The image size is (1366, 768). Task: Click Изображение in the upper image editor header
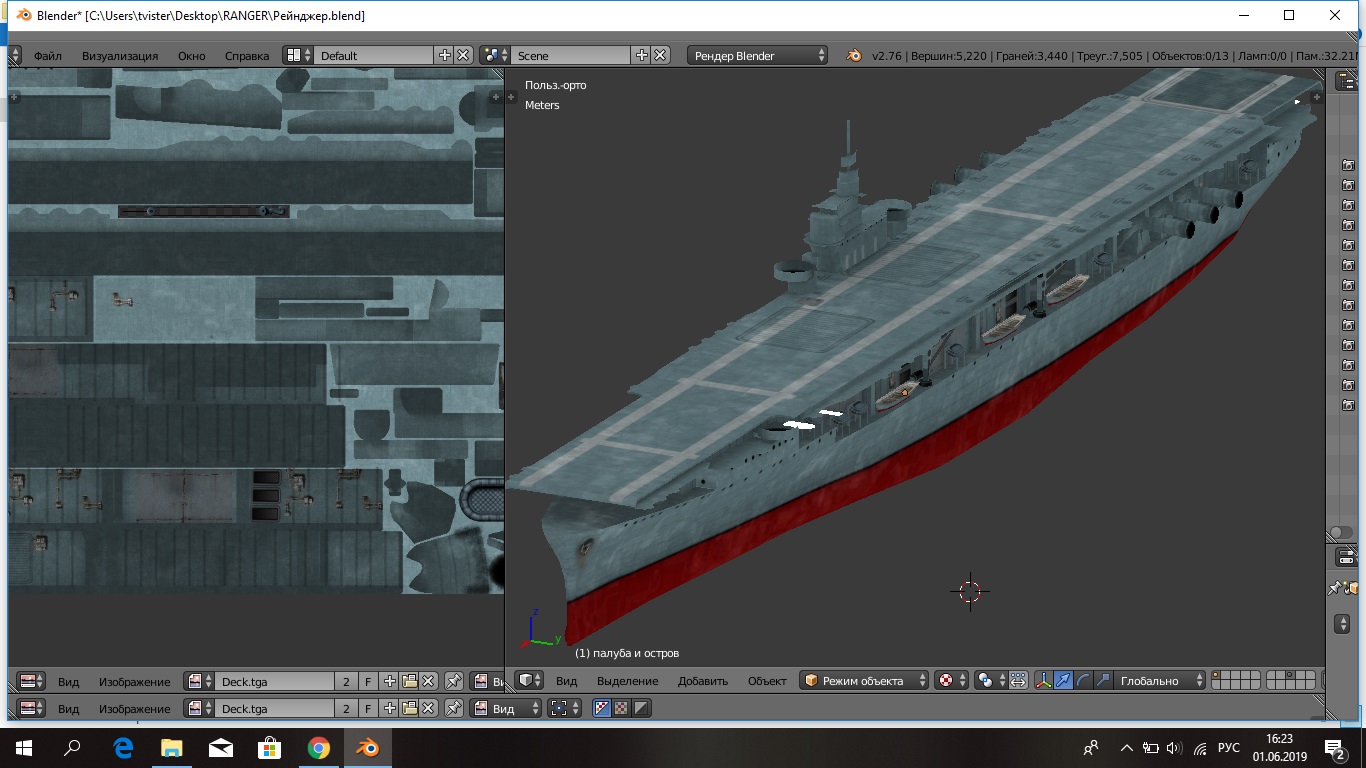[134, 682]
